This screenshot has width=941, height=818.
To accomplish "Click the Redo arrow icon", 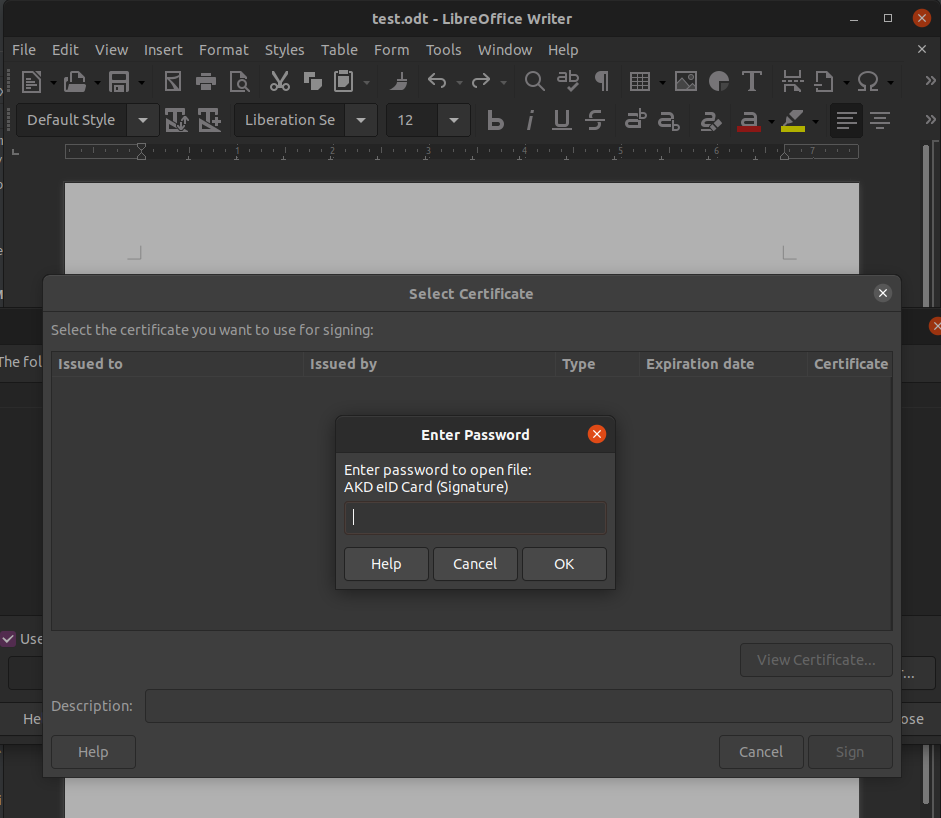I will coord(481,82).
